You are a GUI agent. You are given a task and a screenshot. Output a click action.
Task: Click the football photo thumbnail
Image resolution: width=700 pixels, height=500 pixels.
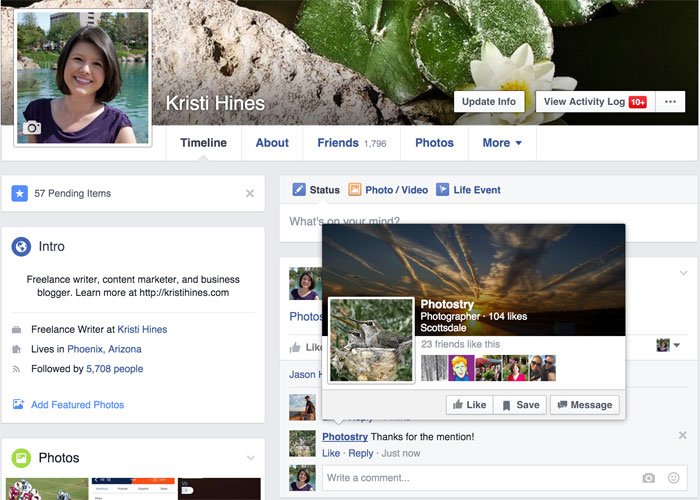coord(47,489)
